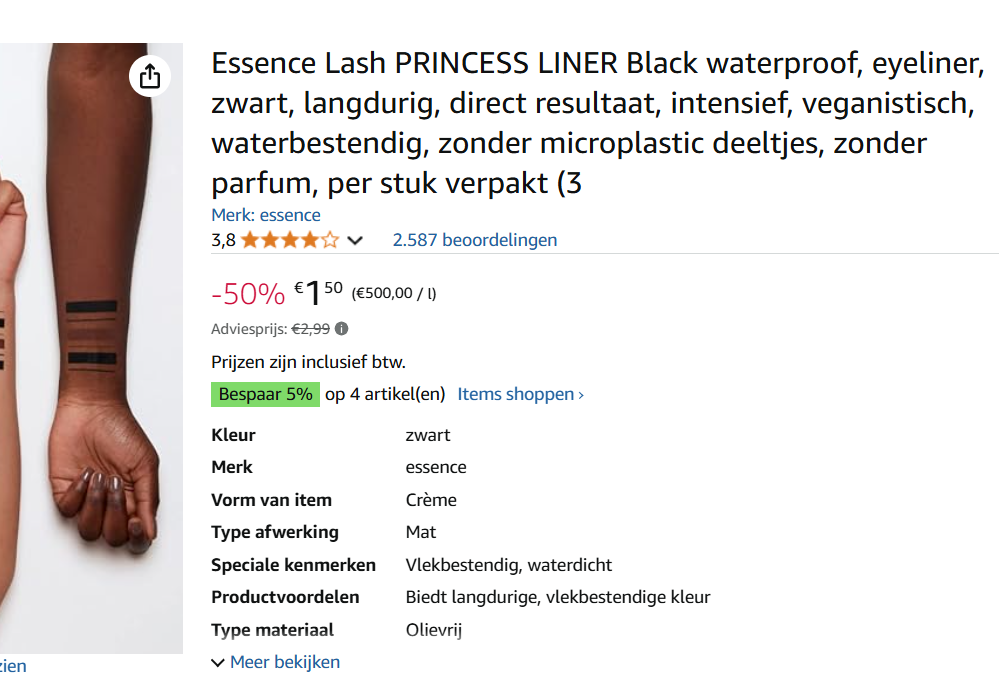999x679 pixels.
Task: Click the arrow next to Items shoppen
Action: click(x=580, y=394)
